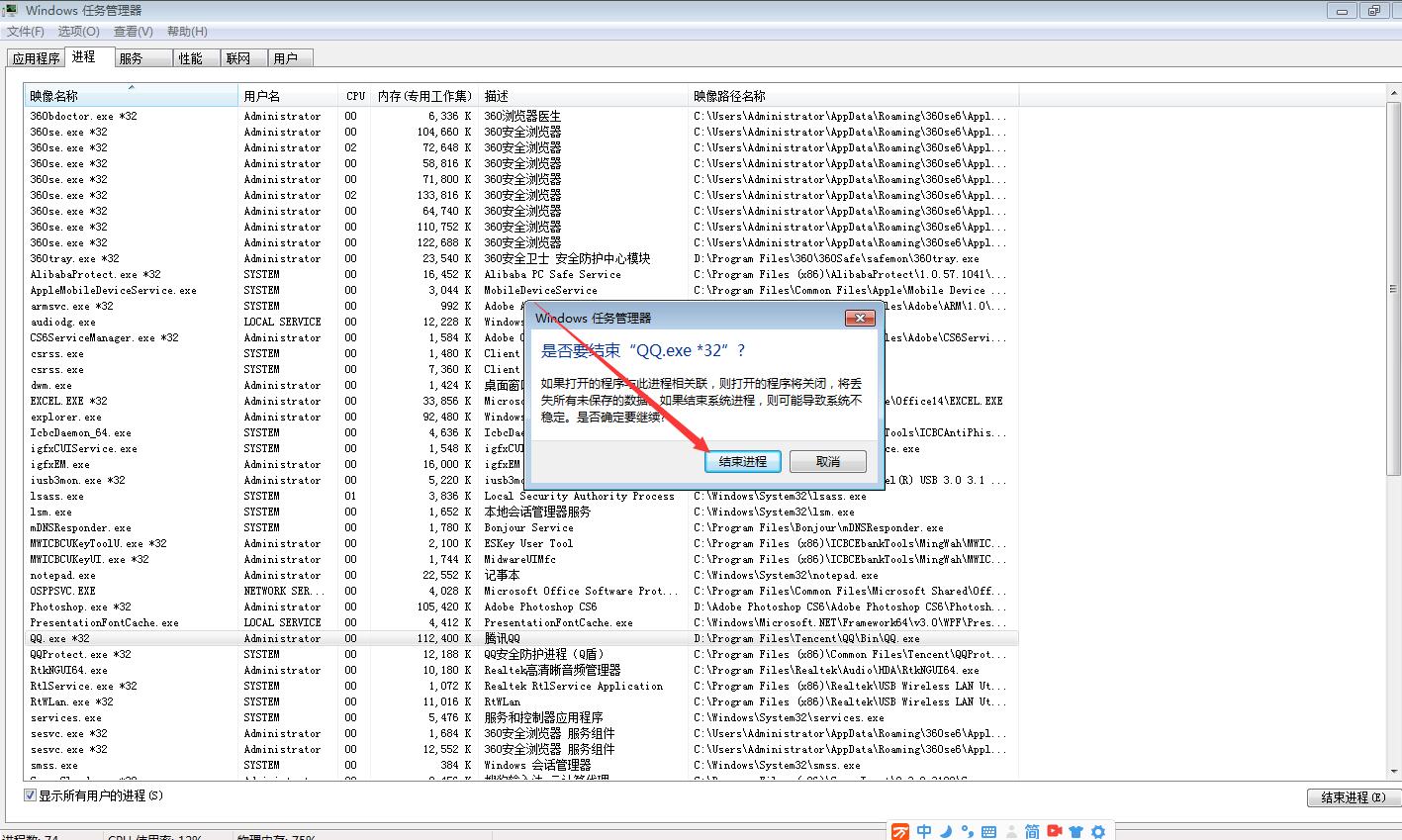Click the punctuation comma icon on input toolbar

[968, 831]
